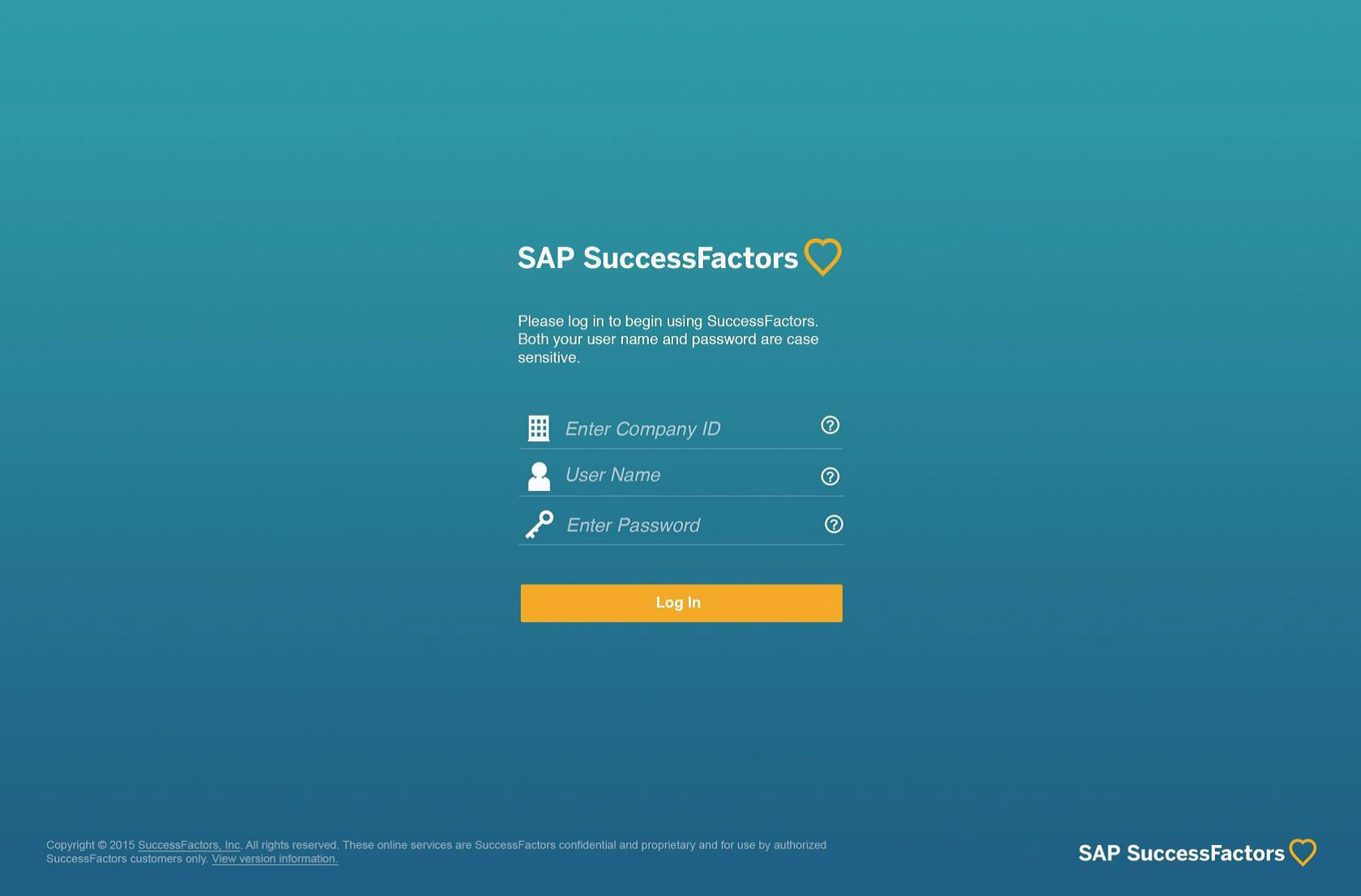Image resolution: width=1361 pixels, height=896 pixels.
Task: Click the user silhouette icon
Action: 539,476
